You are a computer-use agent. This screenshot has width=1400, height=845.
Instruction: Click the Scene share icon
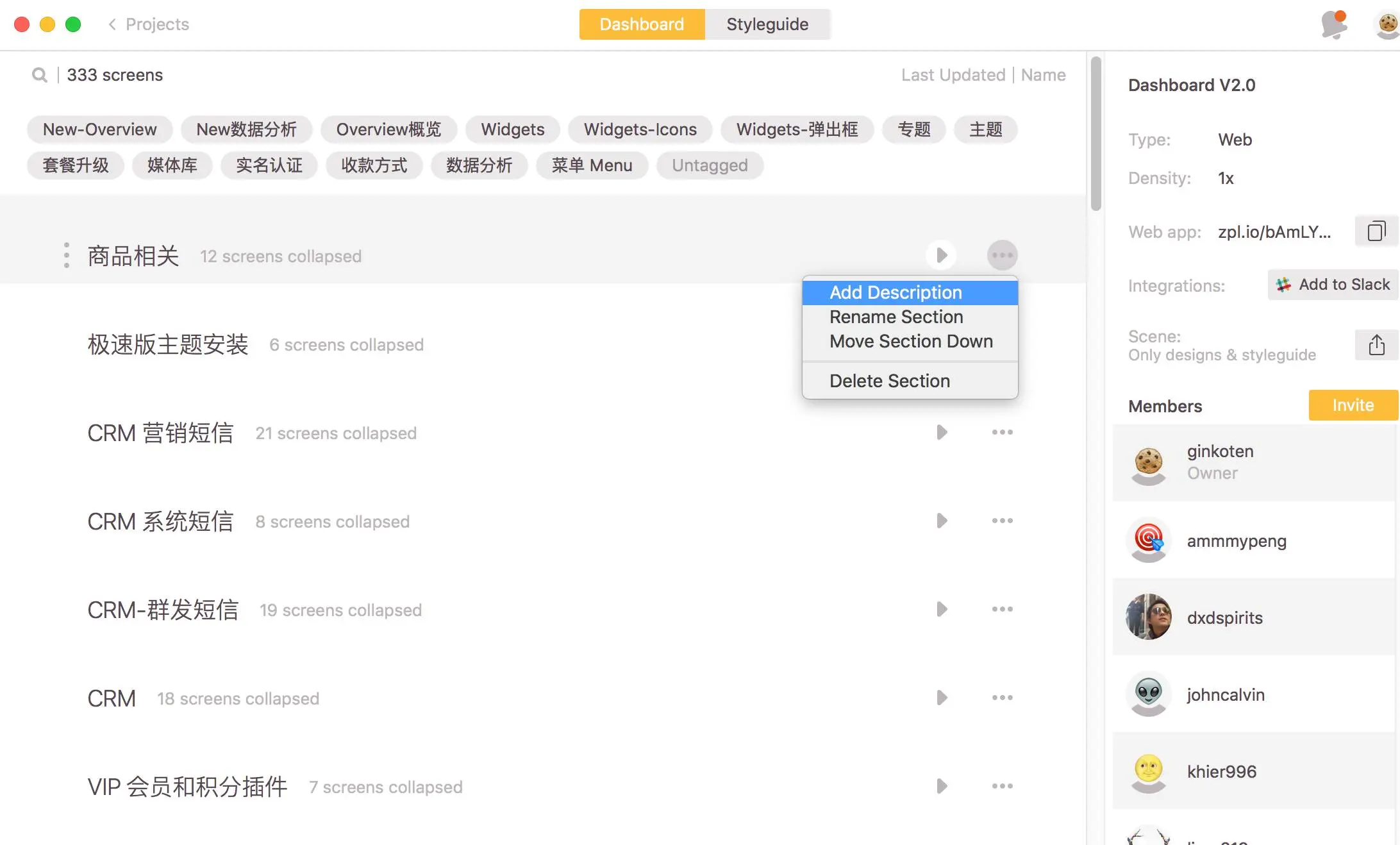coord(1376,345)
